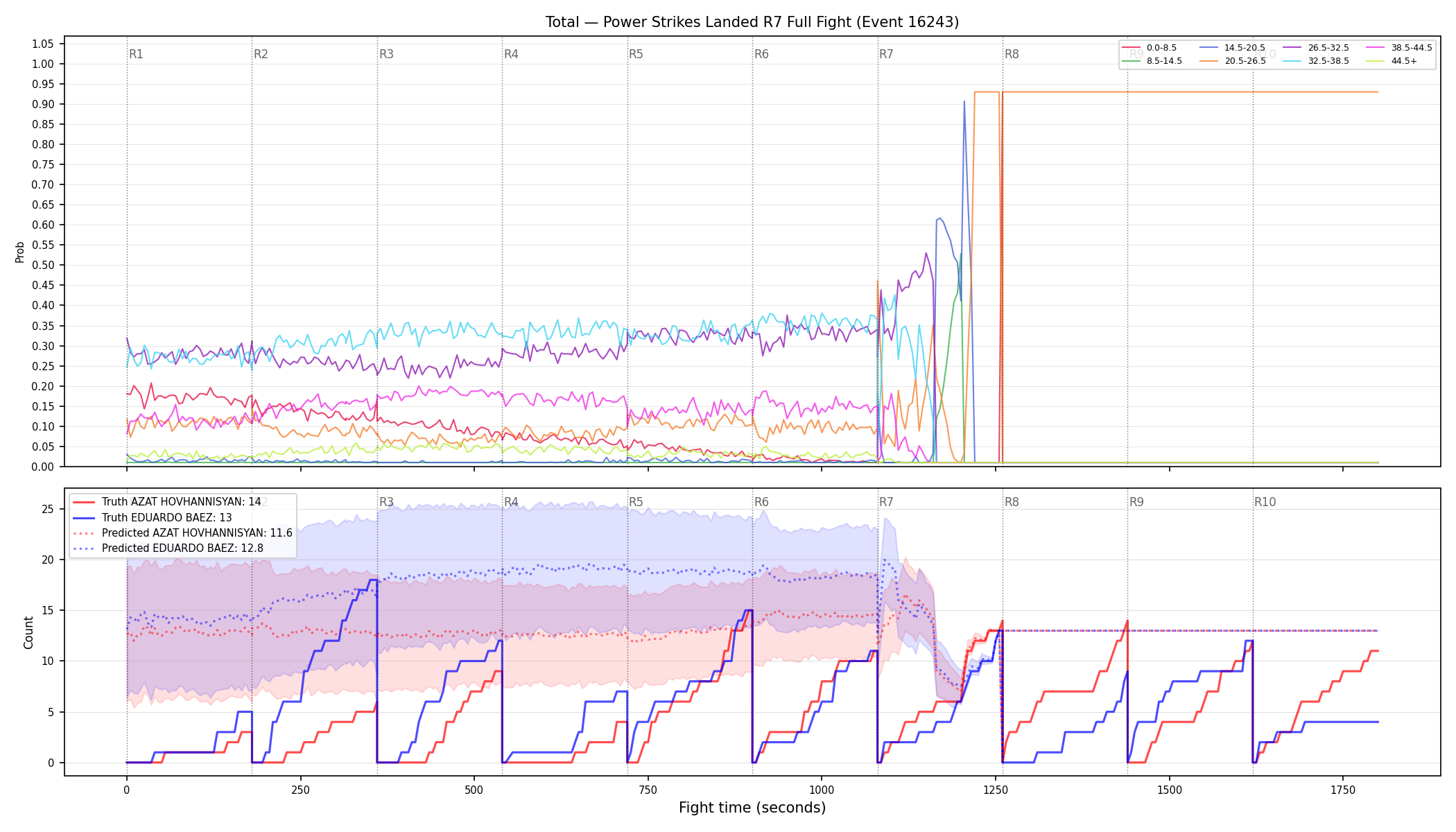Viewport: 1456px width, 832px height.
Task: Select the 0.0-8.5 legend entry
Action: [x=1150, y=48]
